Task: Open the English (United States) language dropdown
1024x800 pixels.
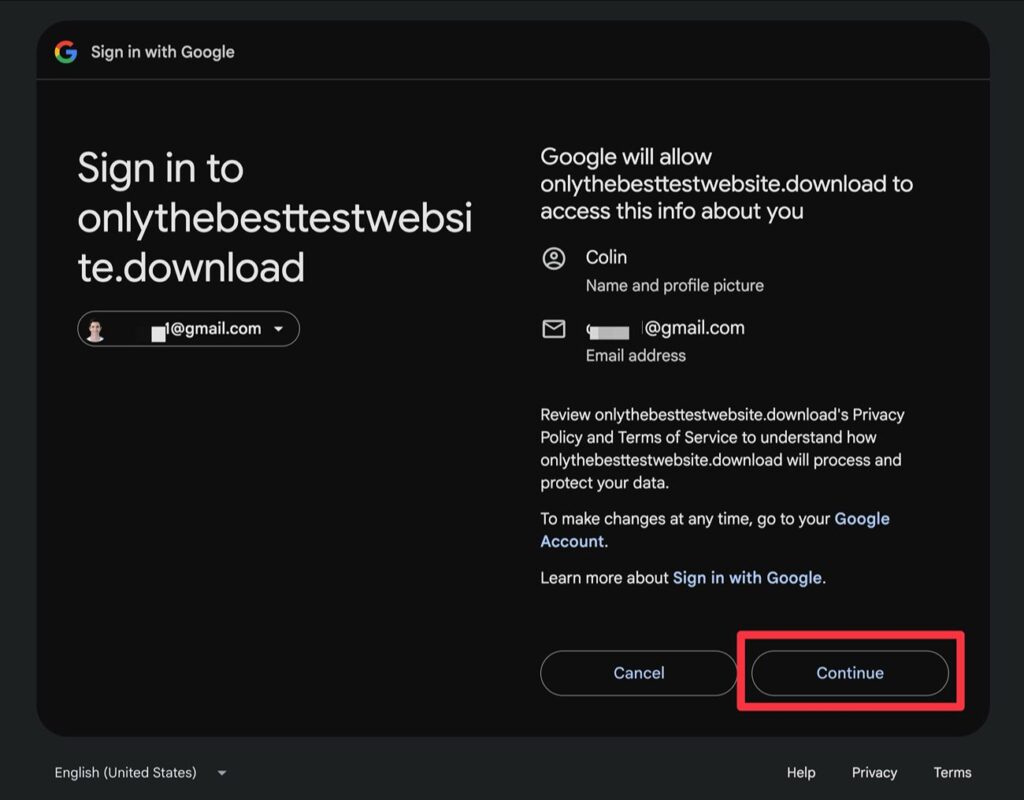Action: 140,773
